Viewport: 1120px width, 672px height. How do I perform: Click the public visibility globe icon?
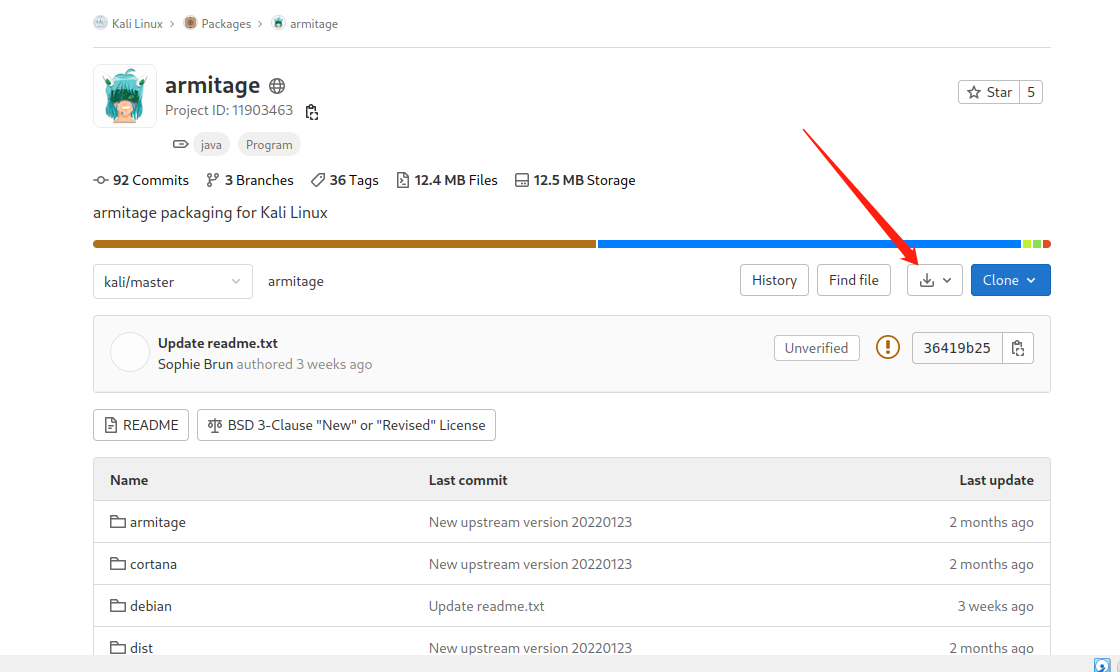point(277,86)
